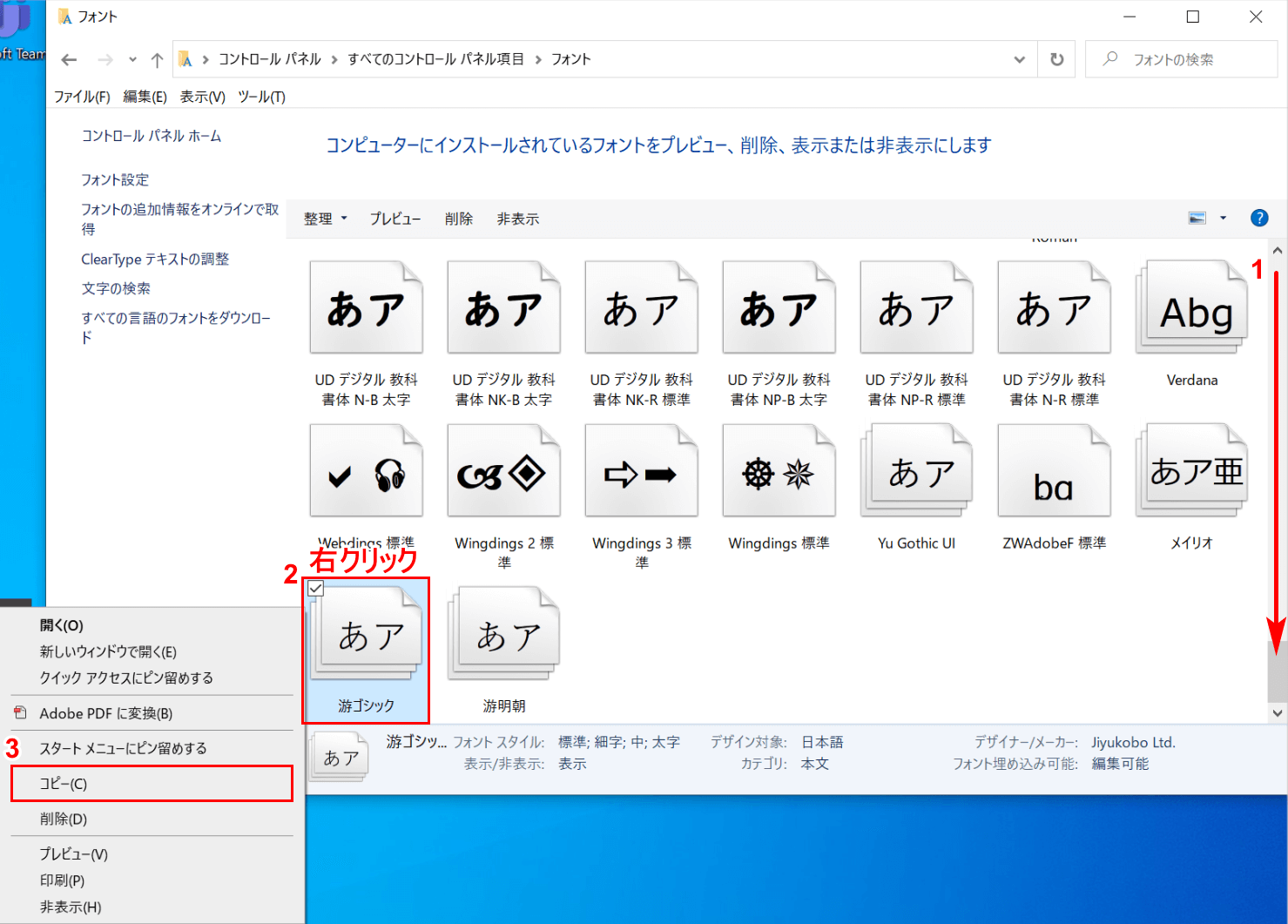Open the ClearType テキストの調整 link
Screen dimensions: 1288x924
[x=155, y=259]
